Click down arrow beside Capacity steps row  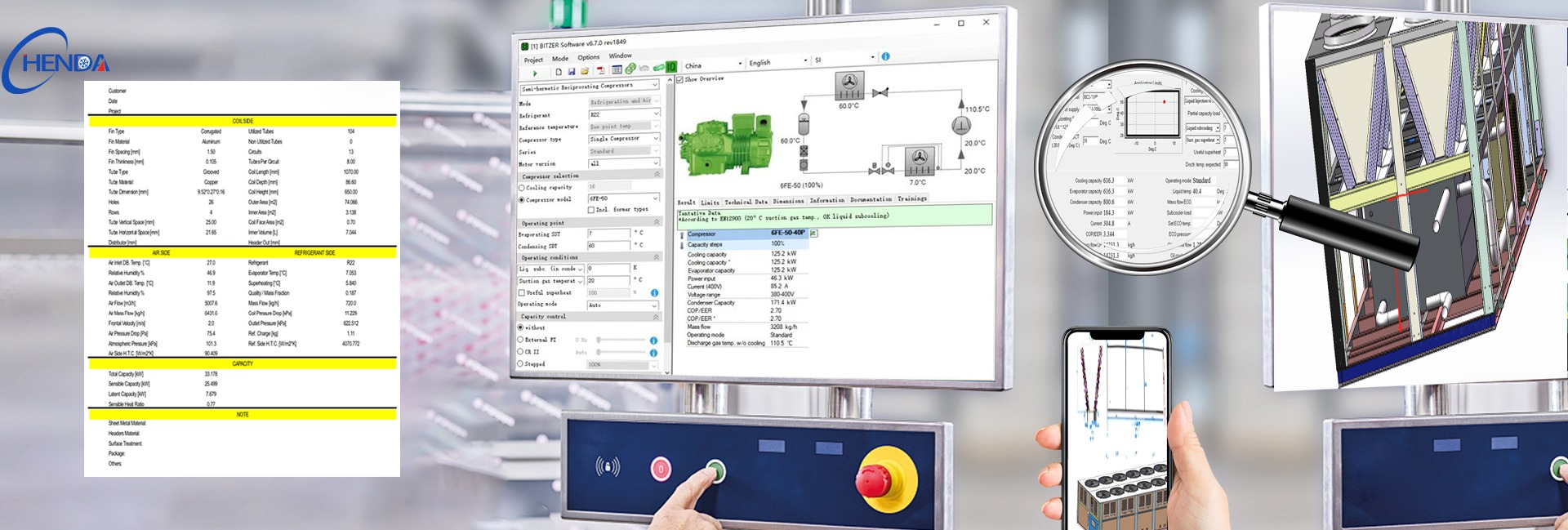click(682, 244)
